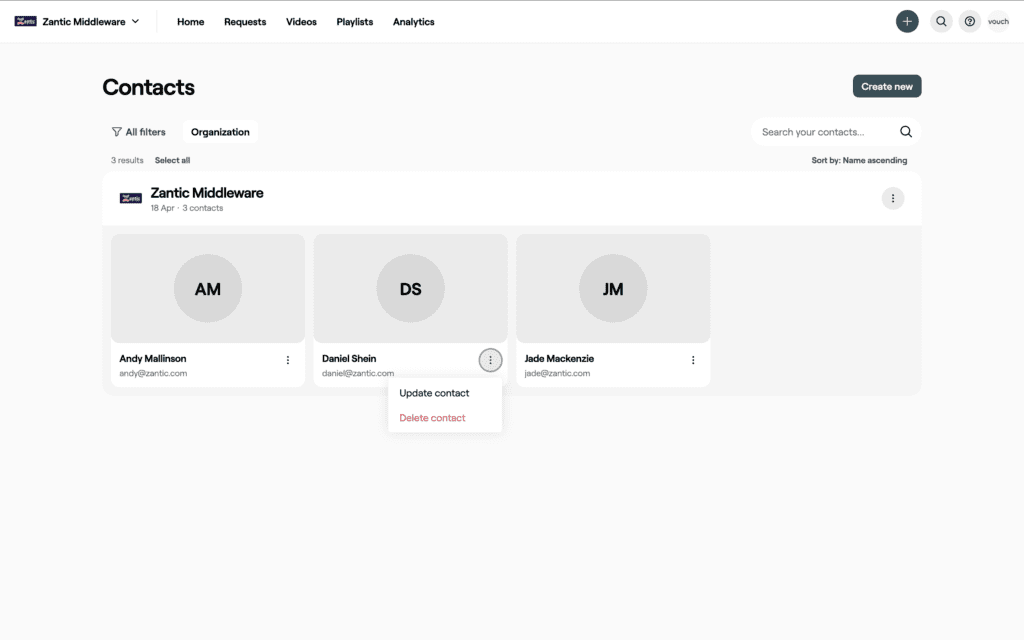Image resolution: width=1024 pixels, height=640 pixels.
Task: Click the Jade Mackenzie name
Action: (x=559, y=359)
